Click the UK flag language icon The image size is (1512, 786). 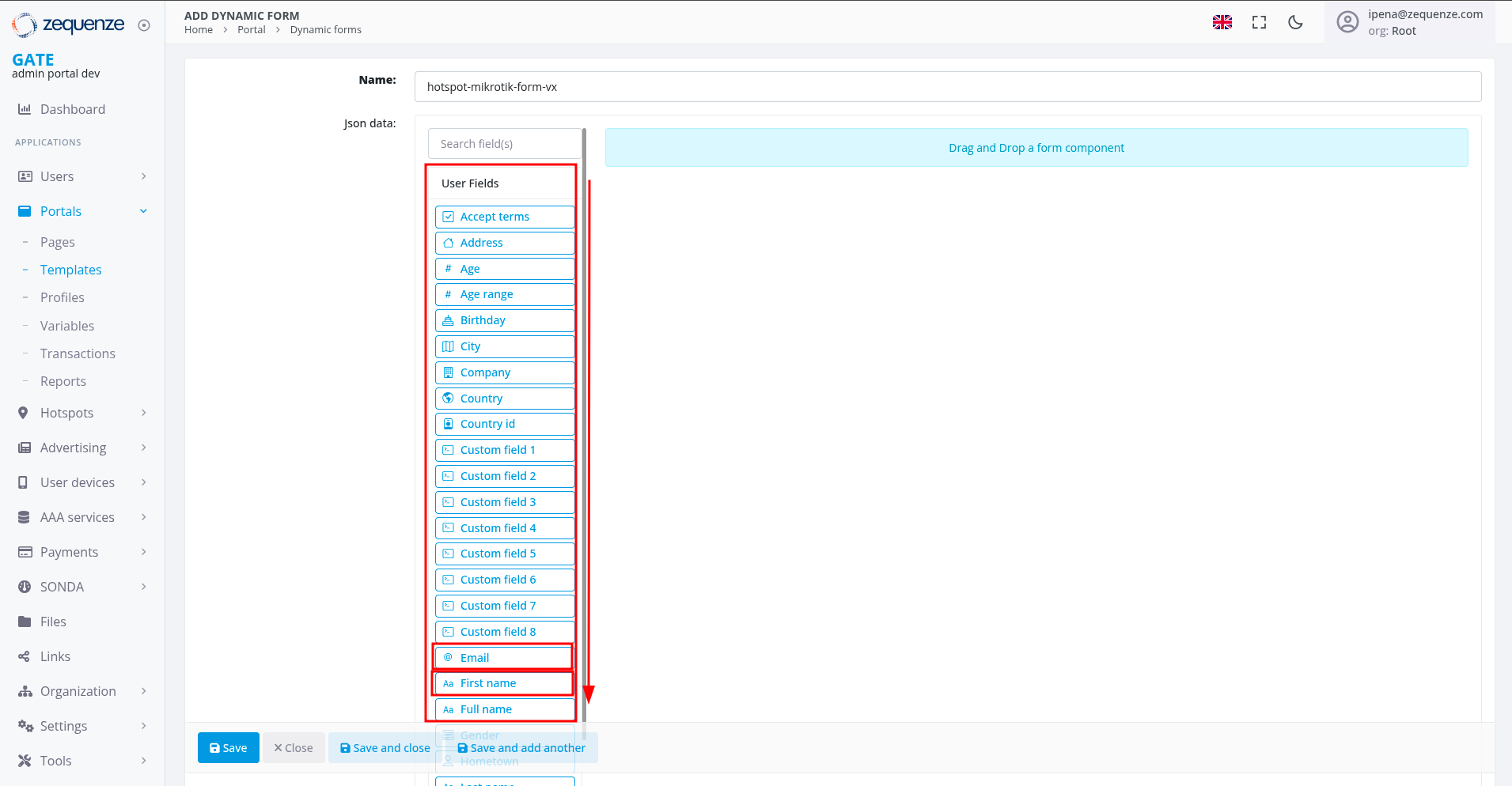(1222, 22)
